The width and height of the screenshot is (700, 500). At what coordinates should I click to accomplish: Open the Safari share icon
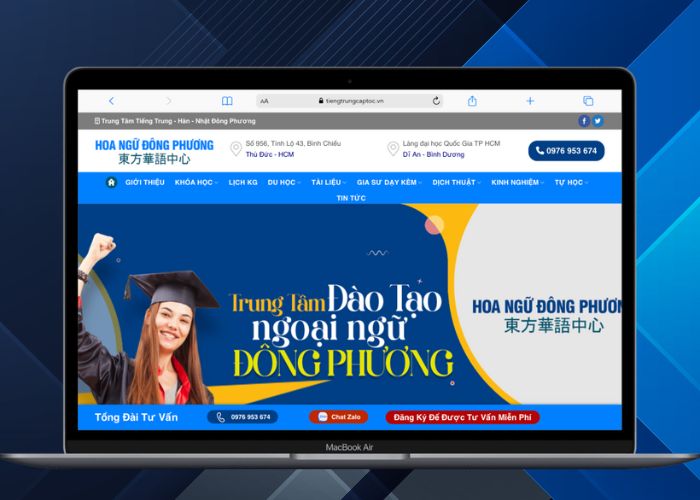(472, 101)
